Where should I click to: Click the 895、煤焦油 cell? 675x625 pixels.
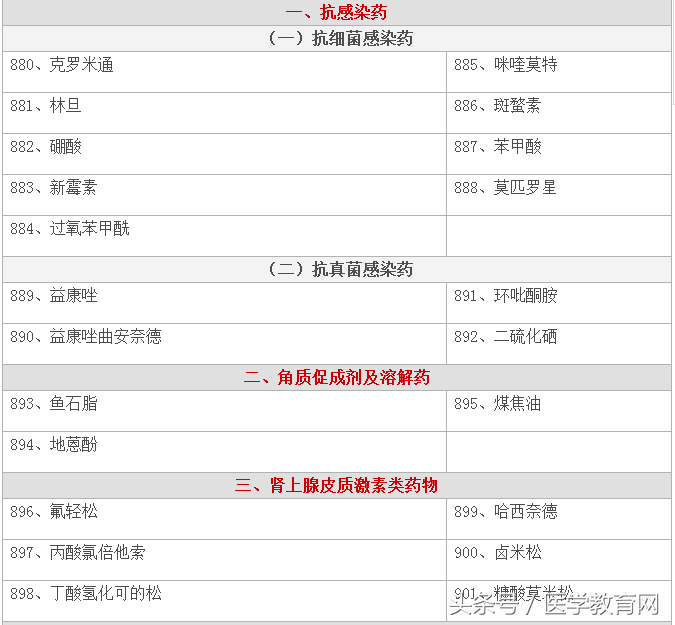498,404
